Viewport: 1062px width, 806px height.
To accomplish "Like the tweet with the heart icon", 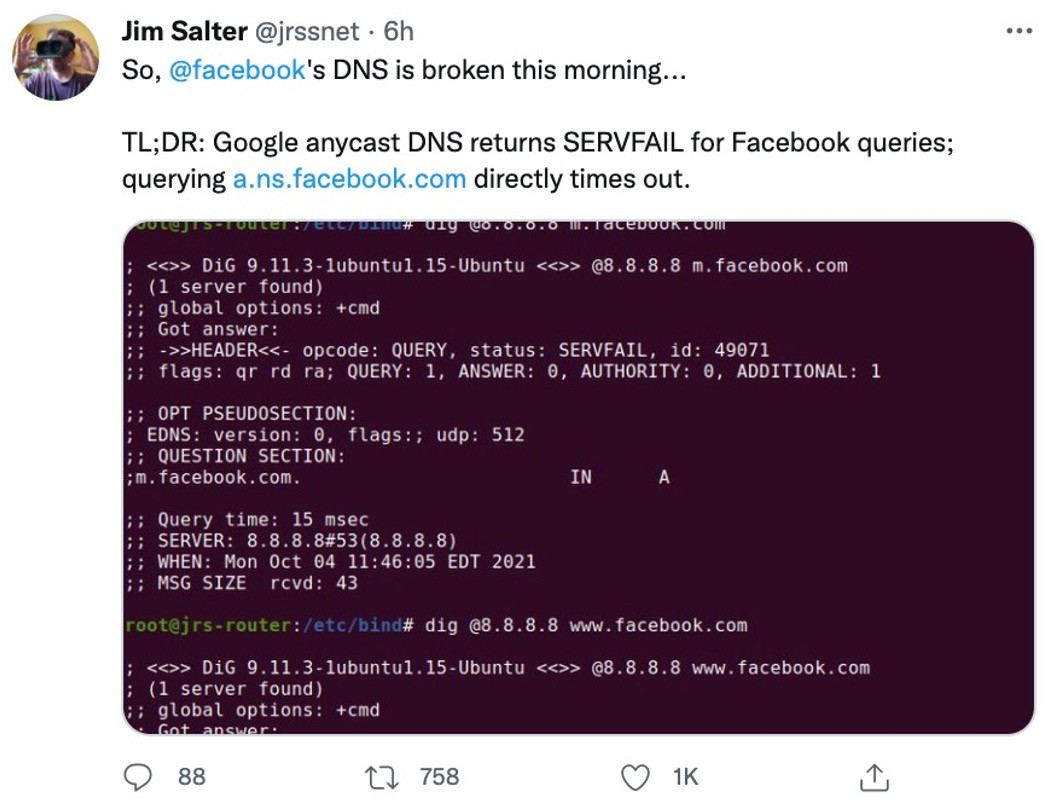I will pyautogui.click(x=634, y=776).
